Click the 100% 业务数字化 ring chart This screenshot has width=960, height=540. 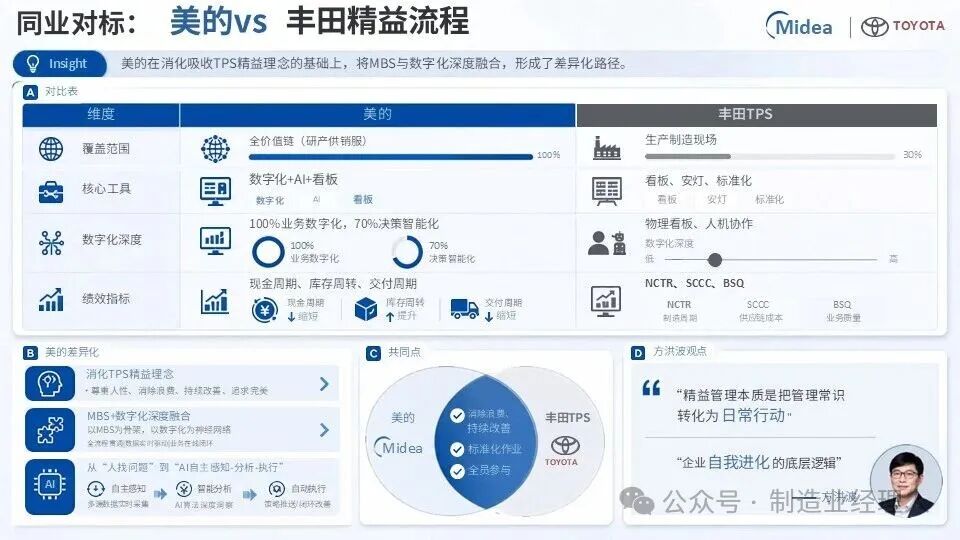point(268,252)
